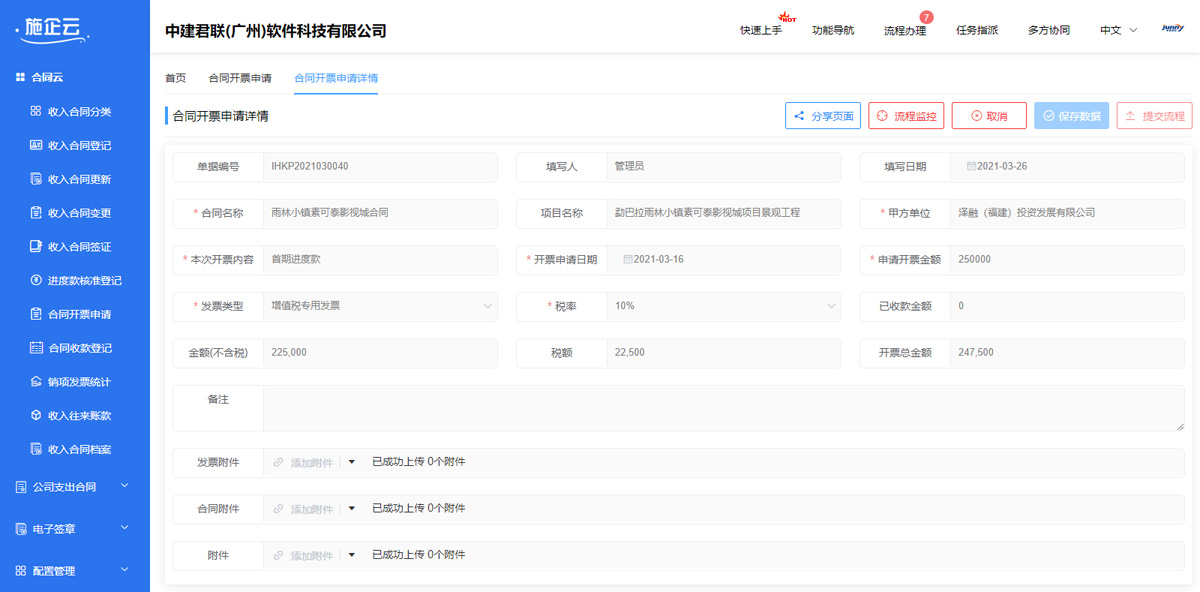Image resolution: width=1200 pixels, height=592 pixels.
Task: Click the 开票总金额 value 247,500
Action: 976,352
